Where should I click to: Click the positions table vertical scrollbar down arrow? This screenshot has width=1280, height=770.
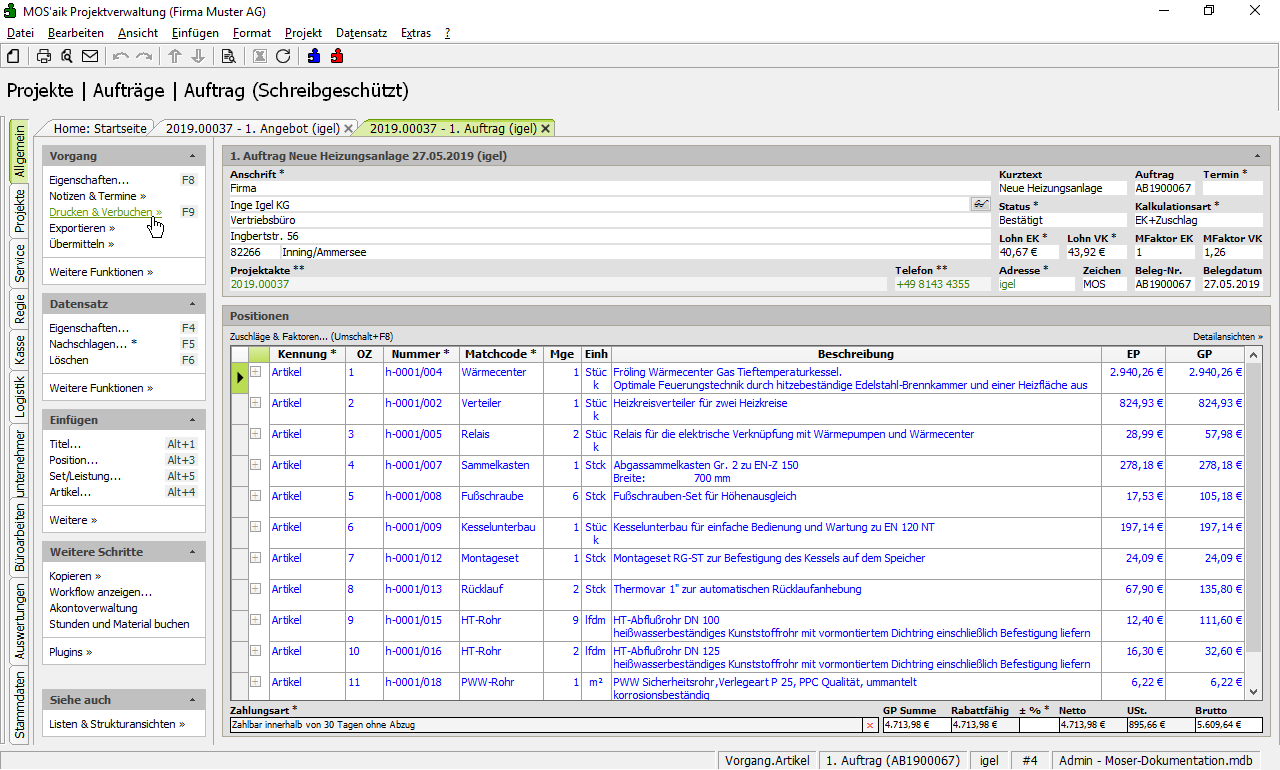[1254, 691]
